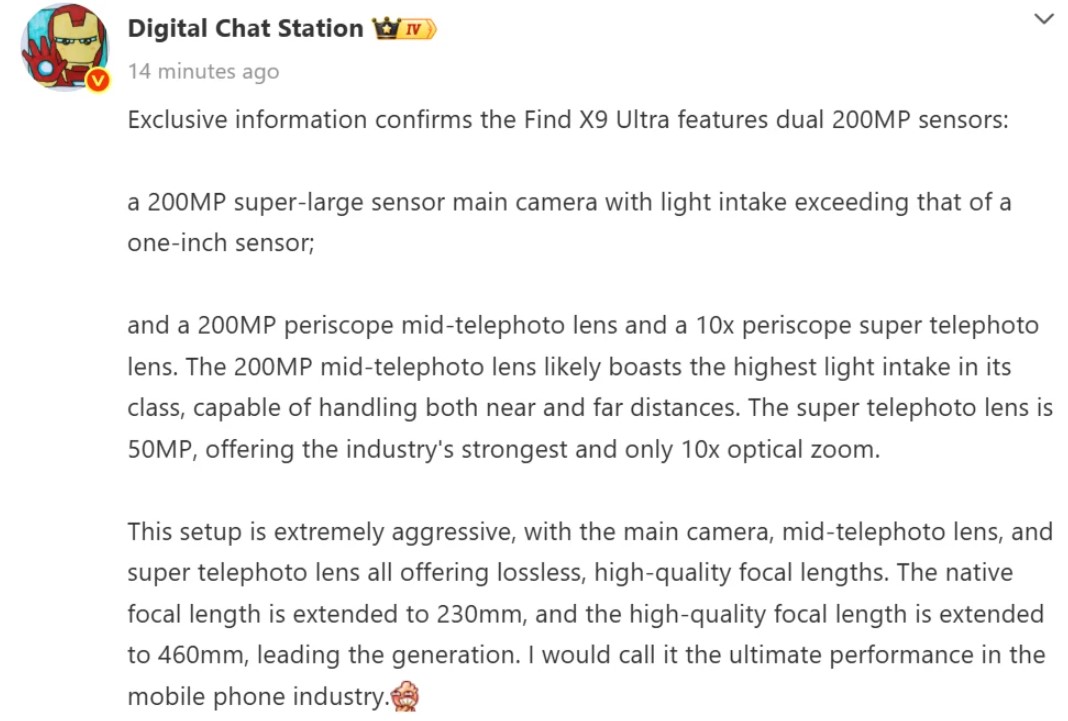
Task: Open the "14 minutes ago" timestamp
Action: click(203, 72)
